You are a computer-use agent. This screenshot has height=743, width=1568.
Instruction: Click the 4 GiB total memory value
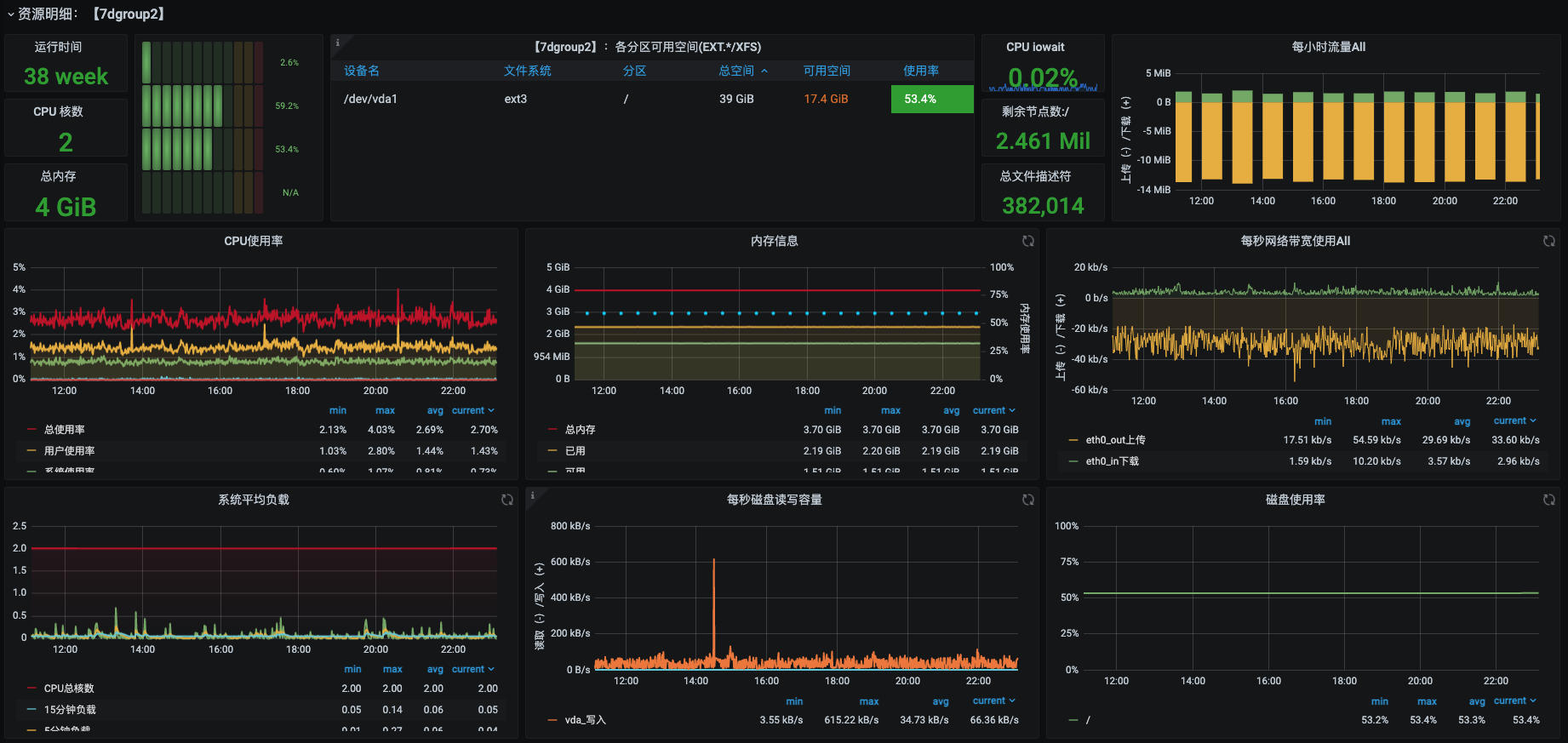[66, 207]
